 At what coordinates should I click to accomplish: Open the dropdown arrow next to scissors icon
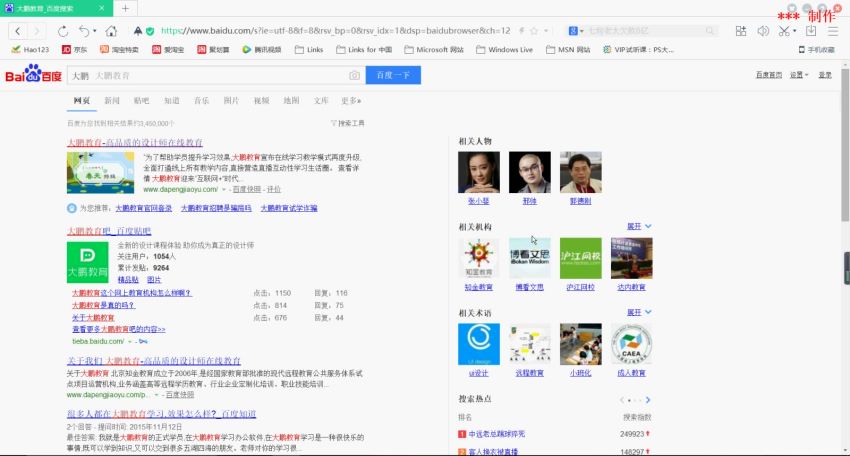pyautogui.click(x=795, y=31)
